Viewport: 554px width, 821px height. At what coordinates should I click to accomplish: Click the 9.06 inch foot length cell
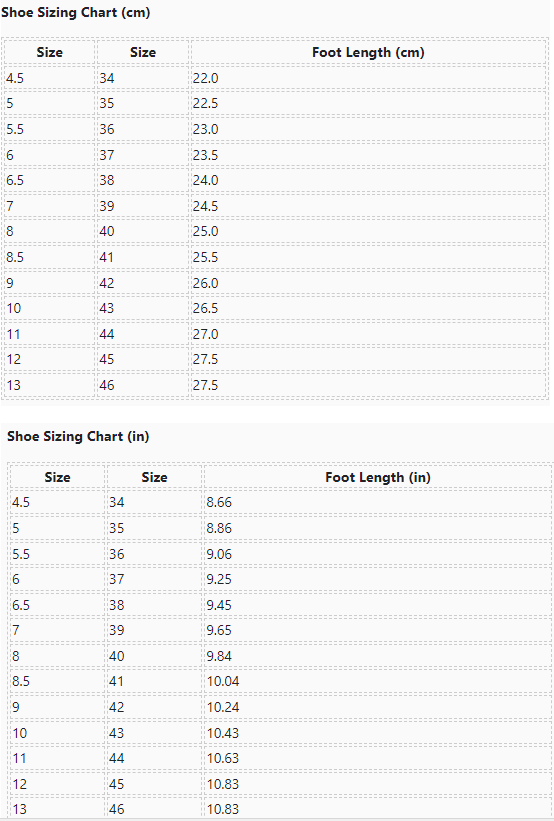tap(378, 554)
